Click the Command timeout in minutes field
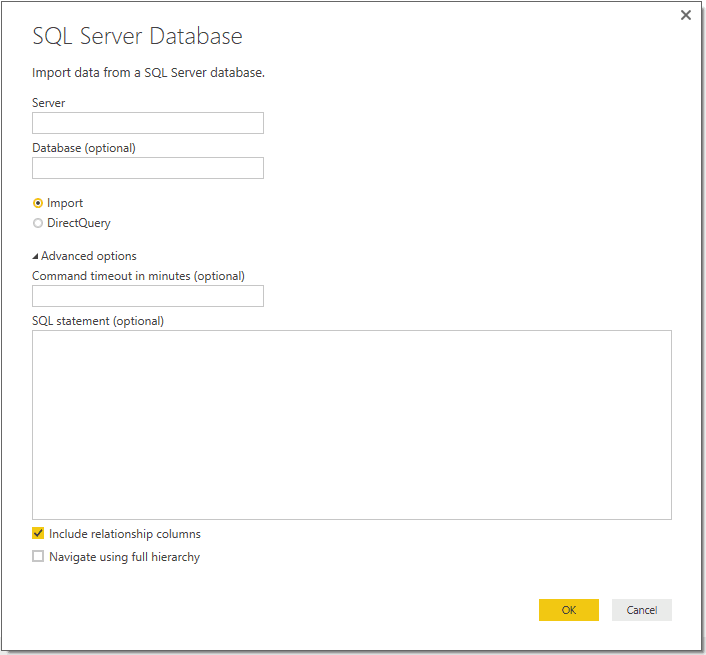The height and width of the screenshot is (655, 706). pyautogui.click(x=148, y=296)
